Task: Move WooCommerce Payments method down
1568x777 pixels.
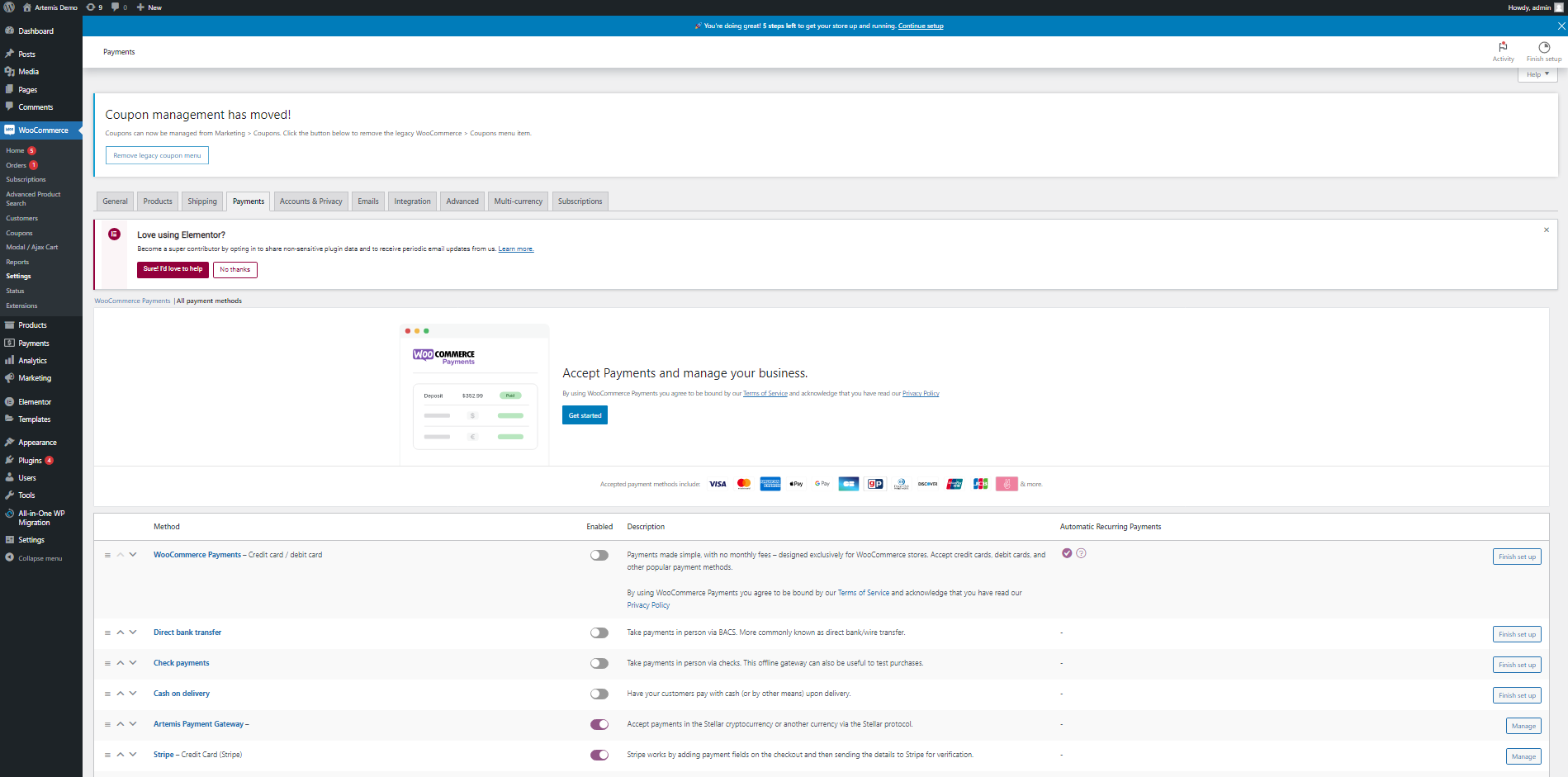Action: (x=133, y=555)
